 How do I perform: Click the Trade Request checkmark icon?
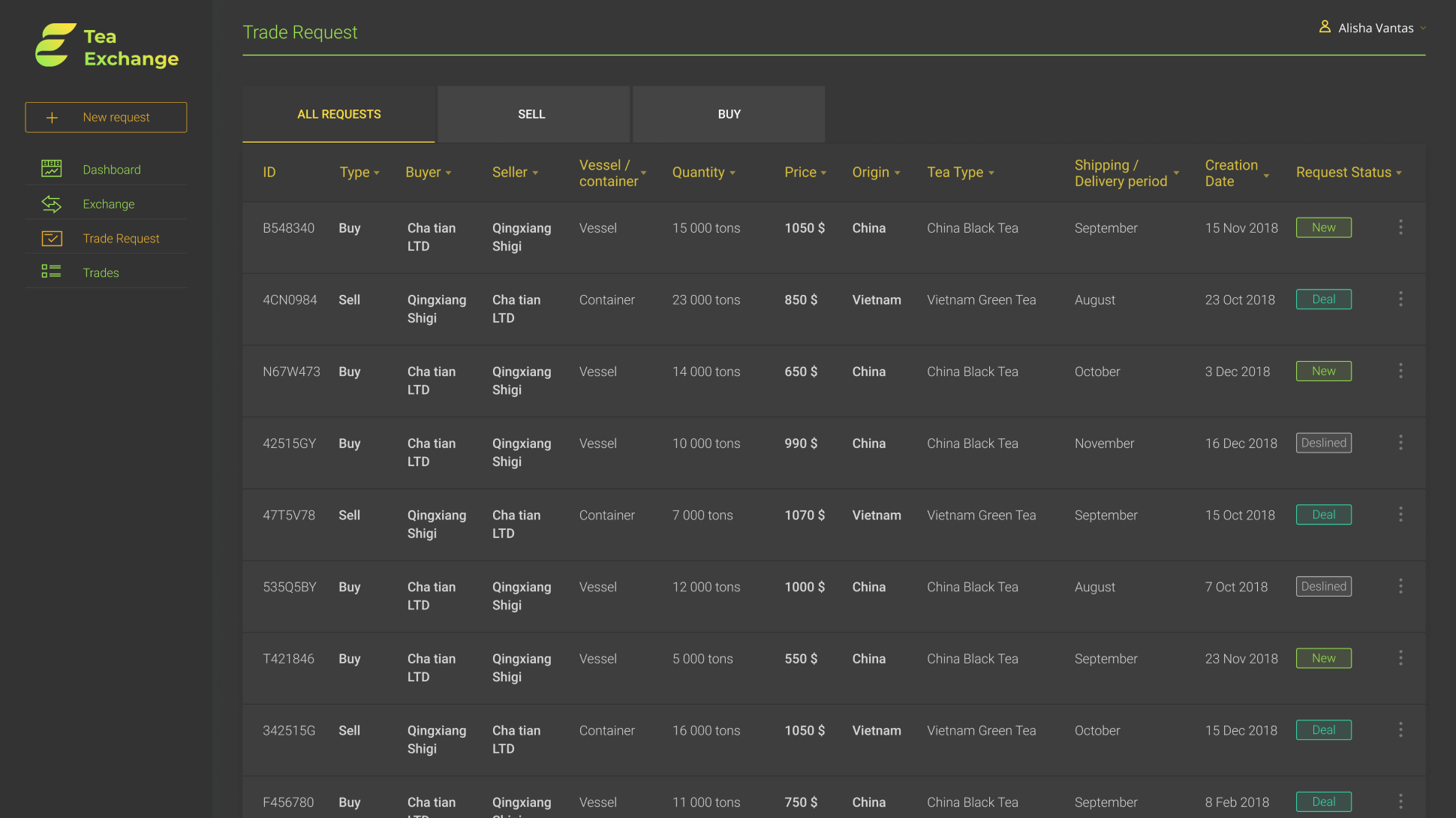[x=51, y=238]
